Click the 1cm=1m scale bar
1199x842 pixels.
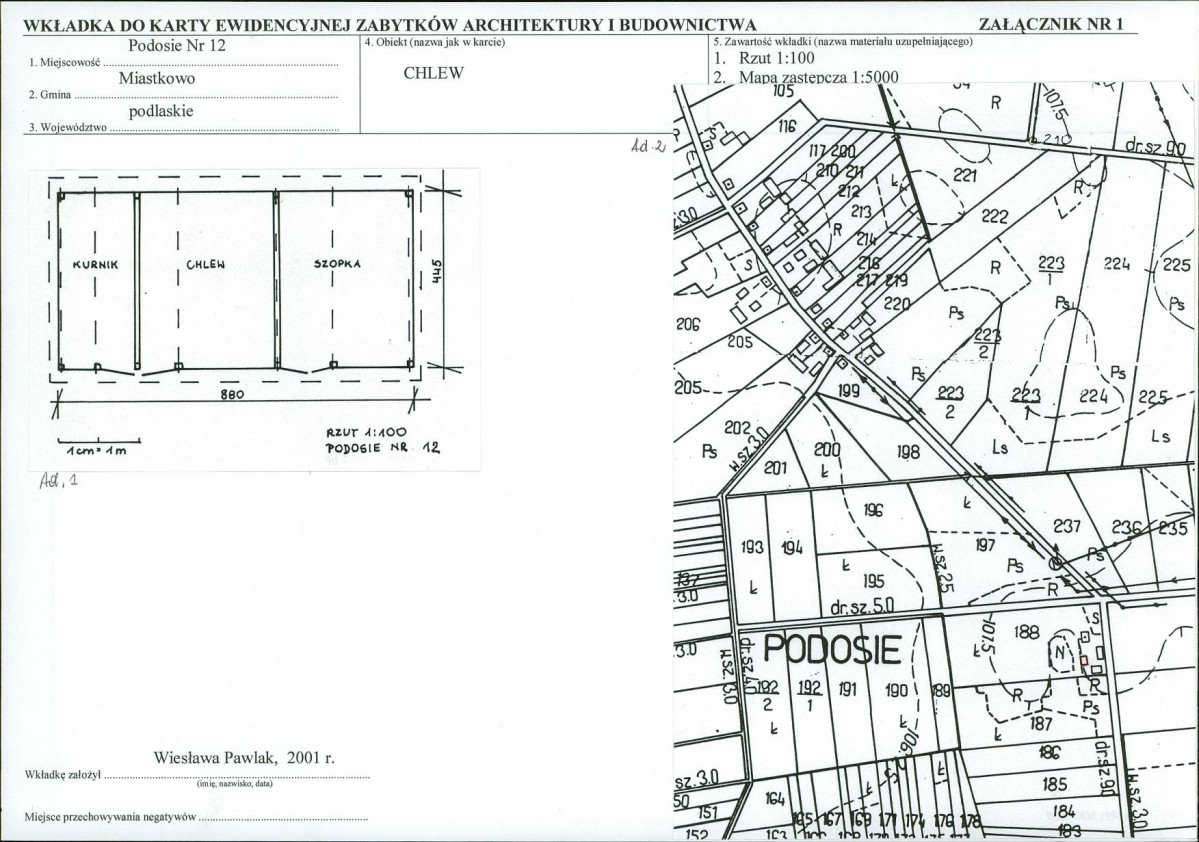[99, 445]
